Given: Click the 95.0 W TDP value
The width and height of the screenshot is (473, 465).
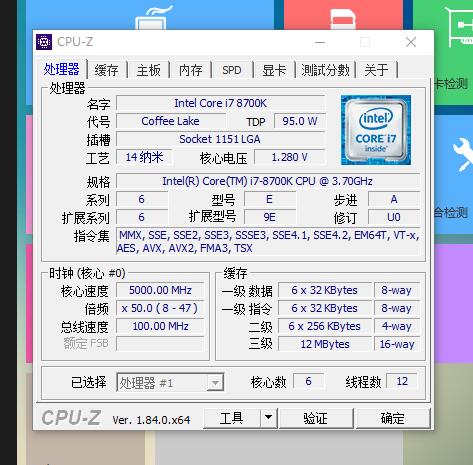Looking at the screenshot, I should (x=300, y=121).
